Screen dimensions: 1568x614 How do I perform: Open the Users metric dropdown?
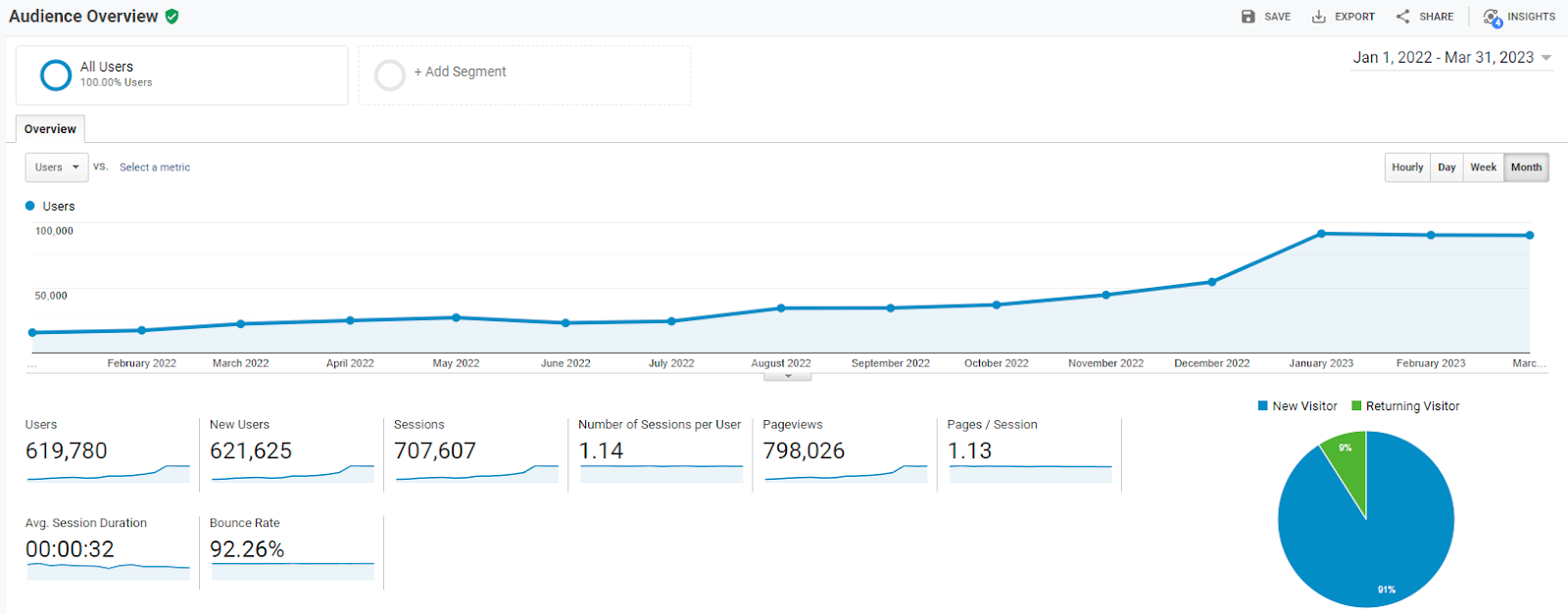[x=57, y=167]
